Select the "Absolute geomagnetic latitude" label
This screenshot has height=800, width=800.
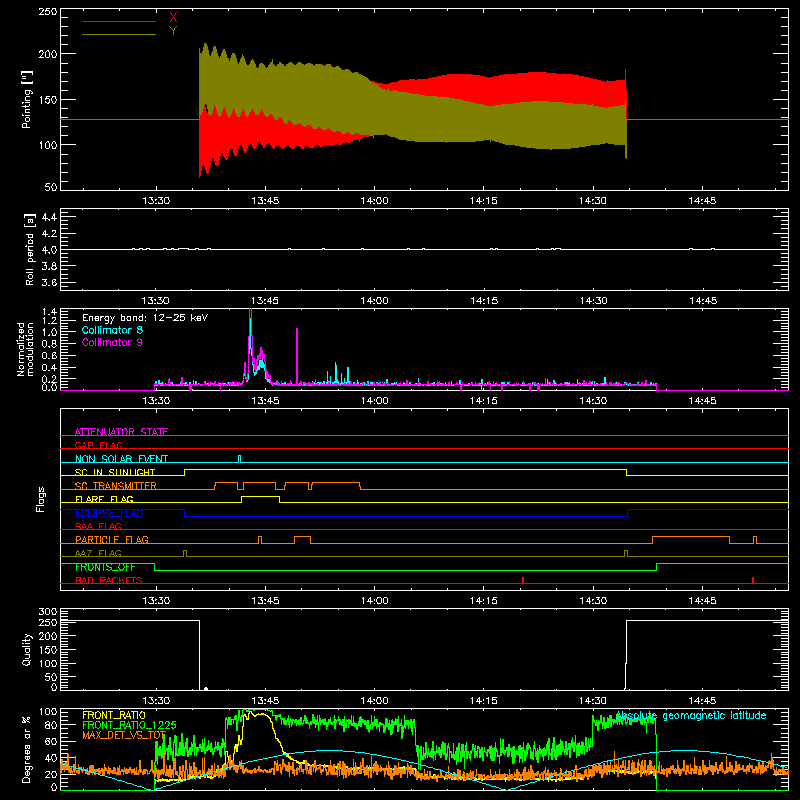coord(691,716)
